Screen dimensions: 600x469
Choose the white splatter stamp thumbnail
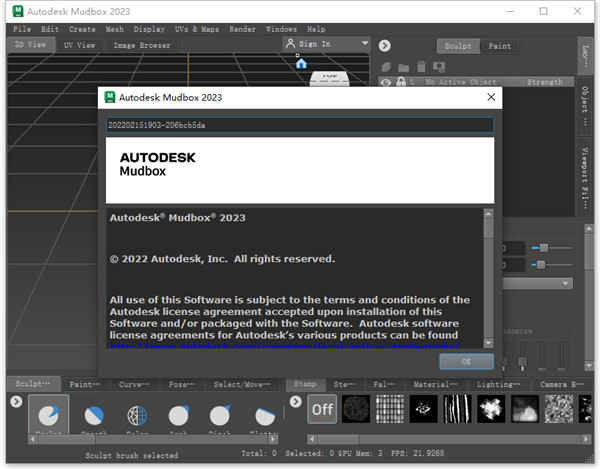[491, 409]
